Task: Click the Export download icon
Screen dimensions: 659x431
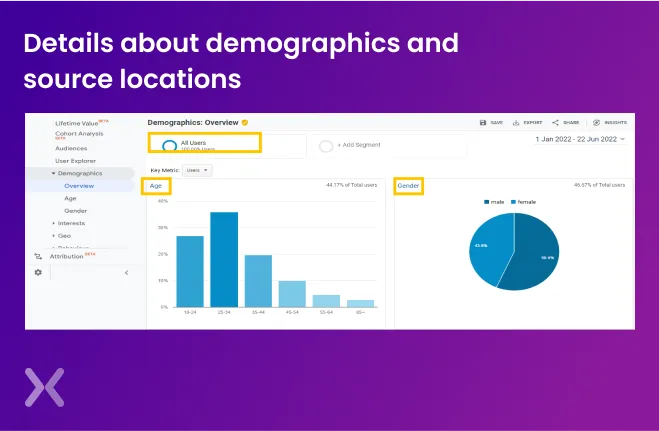Action: [516, 123]
